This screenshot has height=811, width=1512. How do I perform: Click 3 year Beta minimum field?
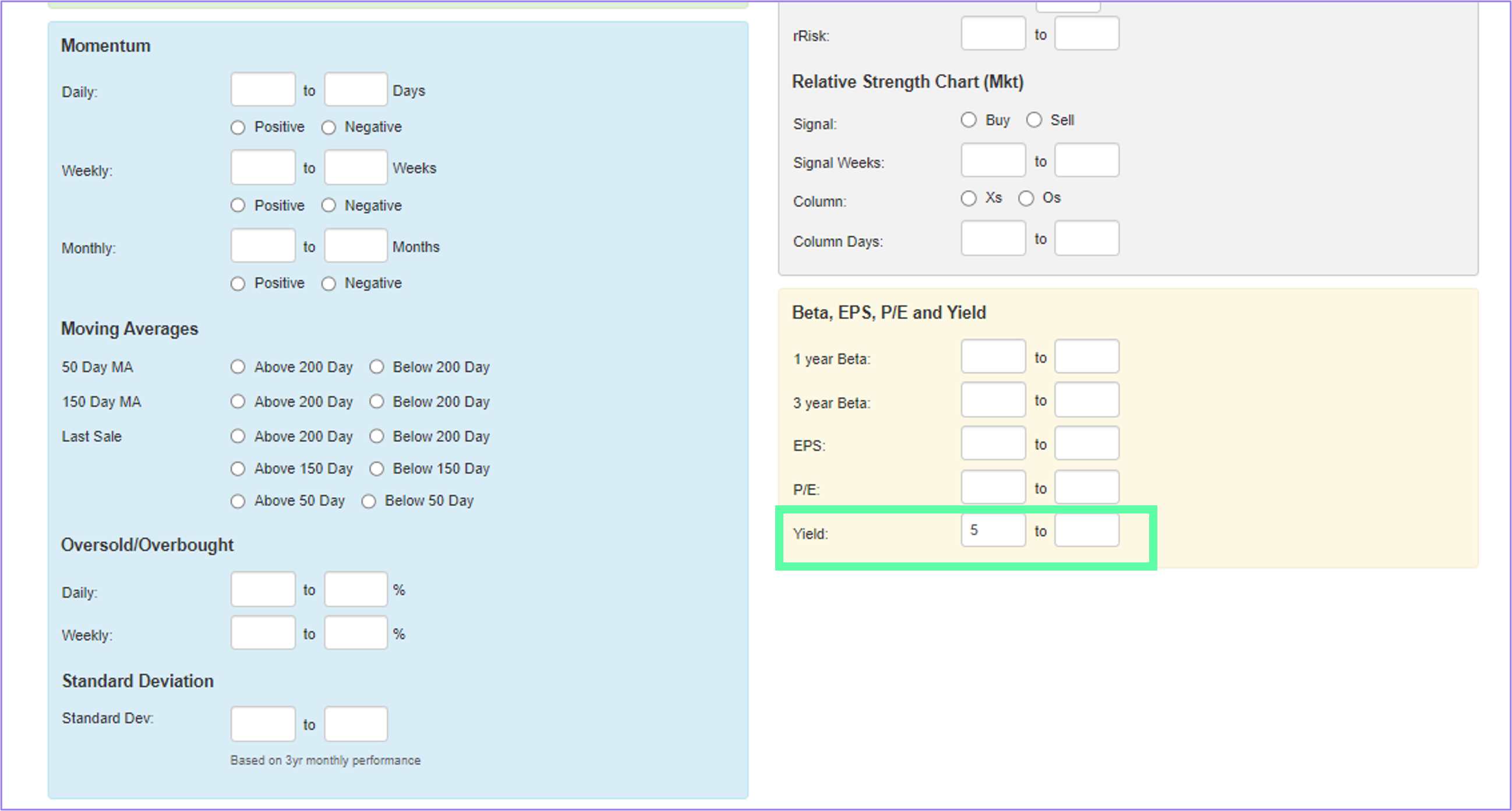pyautogui.click(x=993, y=399)
